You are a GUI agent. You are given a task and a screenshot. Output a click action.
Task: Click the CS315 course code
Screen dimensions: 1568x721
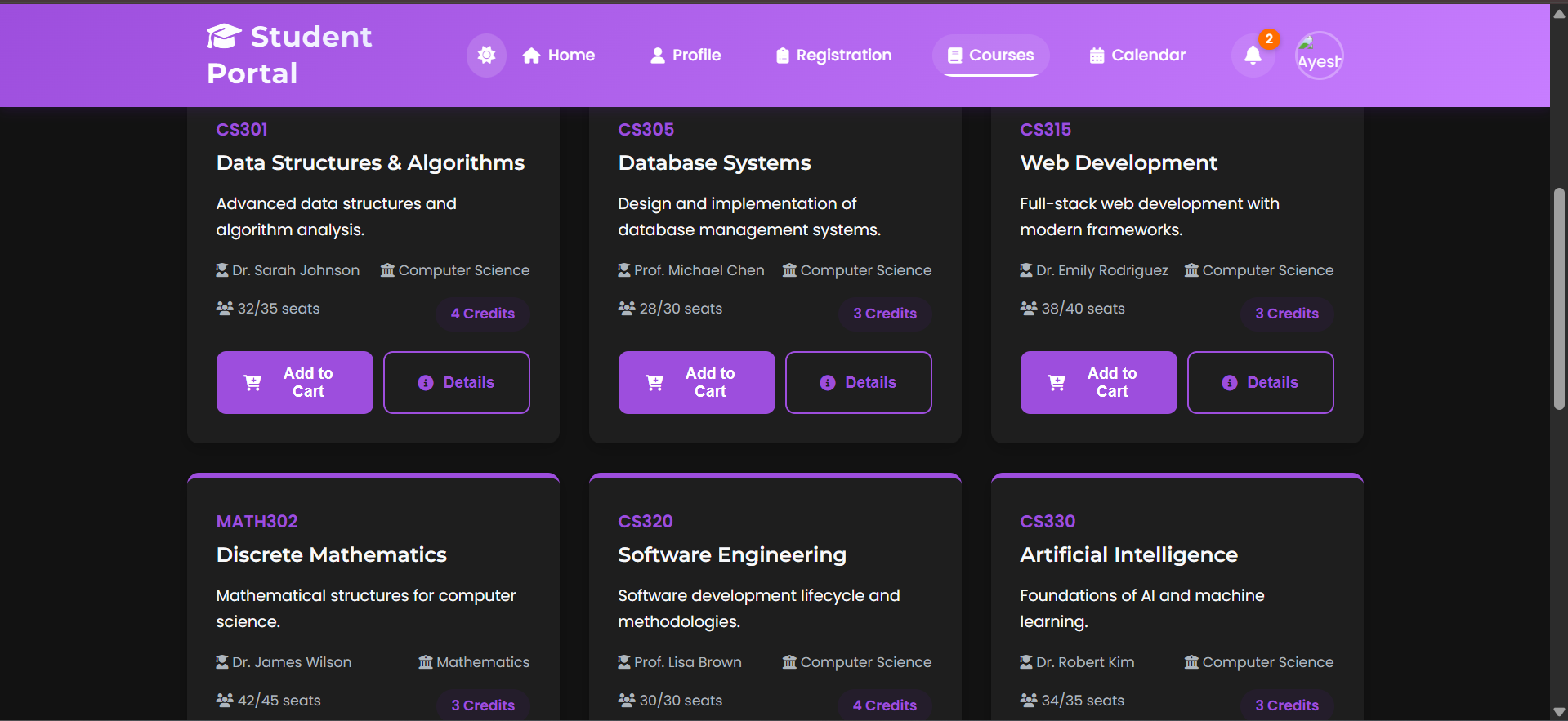1046,129
